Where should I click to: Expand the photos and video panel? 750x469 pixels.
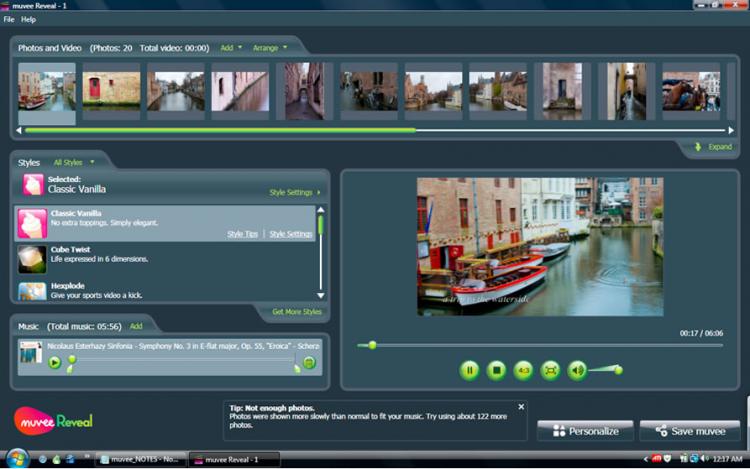coord(714,147)
